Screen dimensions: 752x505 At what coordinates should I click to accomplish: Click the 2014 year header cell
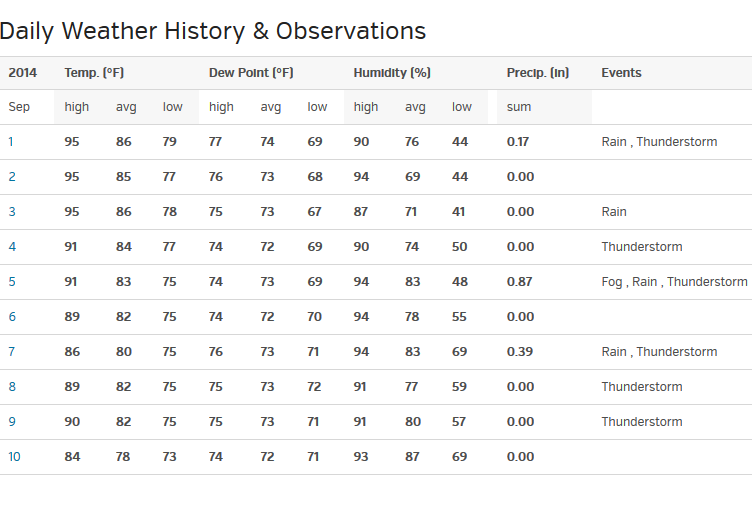(22, 73)
